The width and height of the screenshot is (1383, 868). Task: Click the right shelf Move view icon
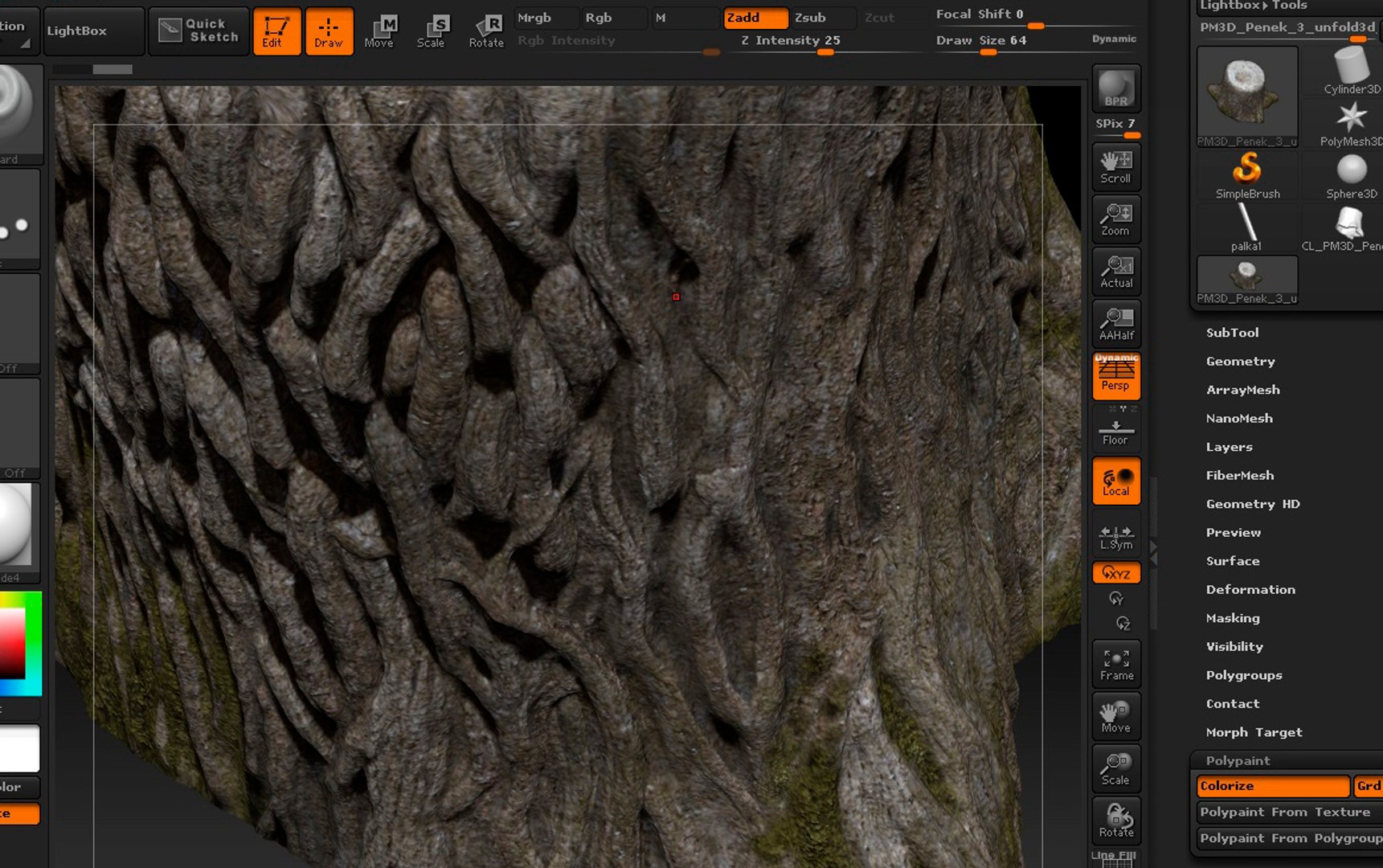(x=1116, y=715)
